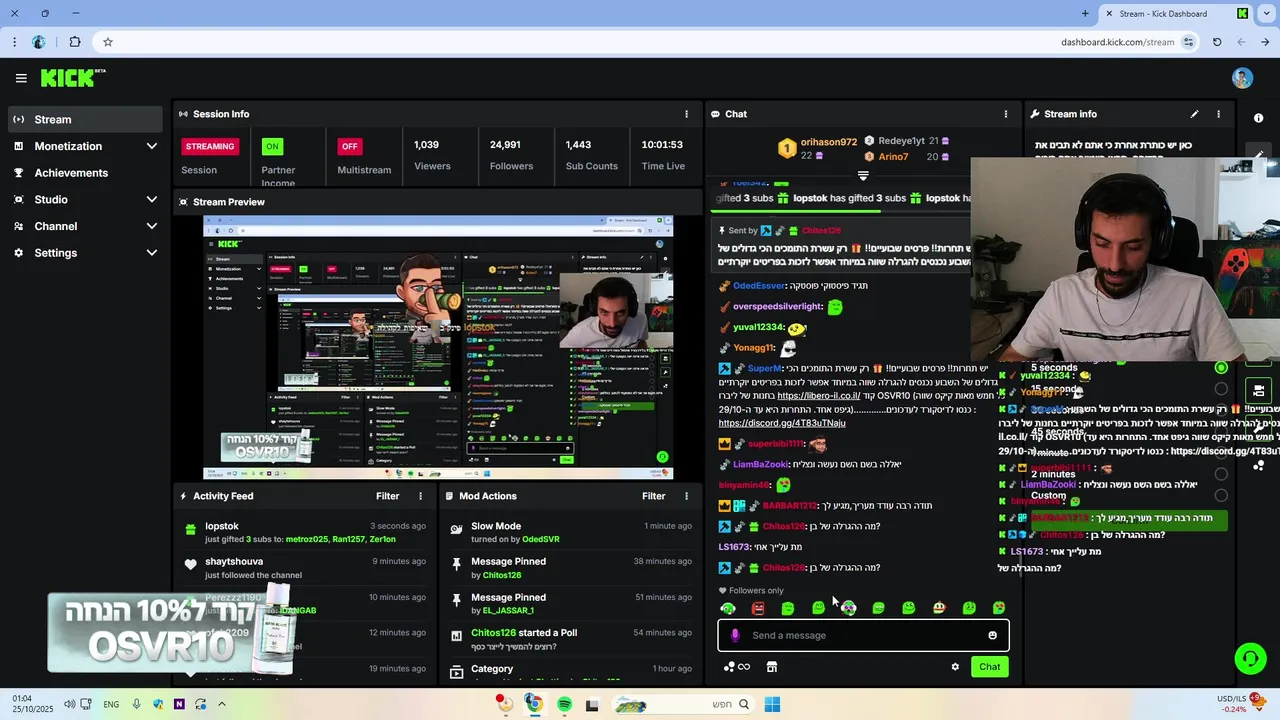
Task: Open the hamburger menu beside Kick logo
Action: 21,78
